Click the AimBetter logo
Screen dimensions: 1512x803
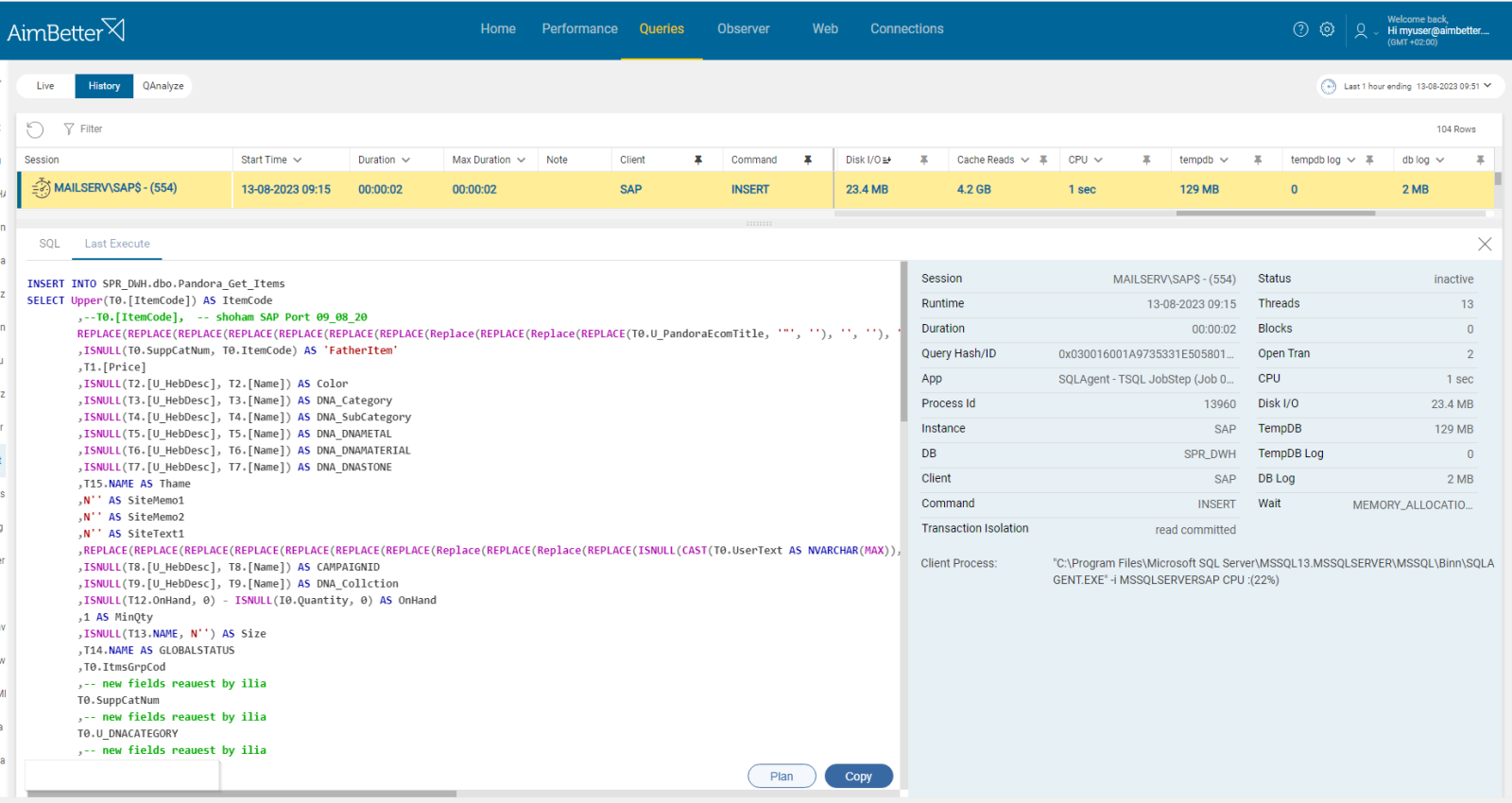point(66,30)
